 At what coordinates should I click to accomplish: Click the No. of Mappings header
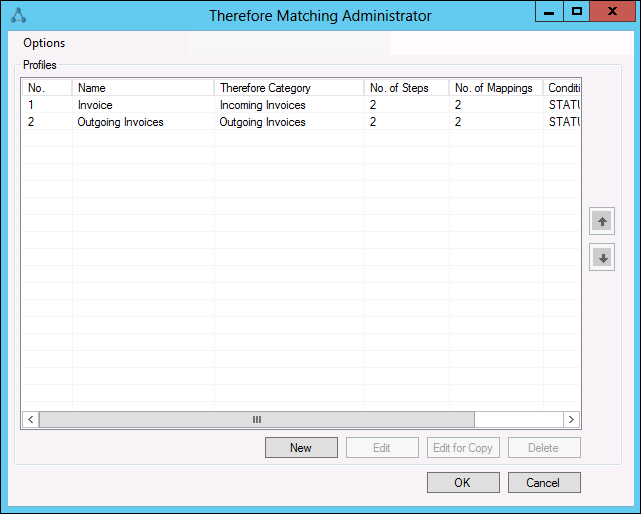(x=495, y=88)
